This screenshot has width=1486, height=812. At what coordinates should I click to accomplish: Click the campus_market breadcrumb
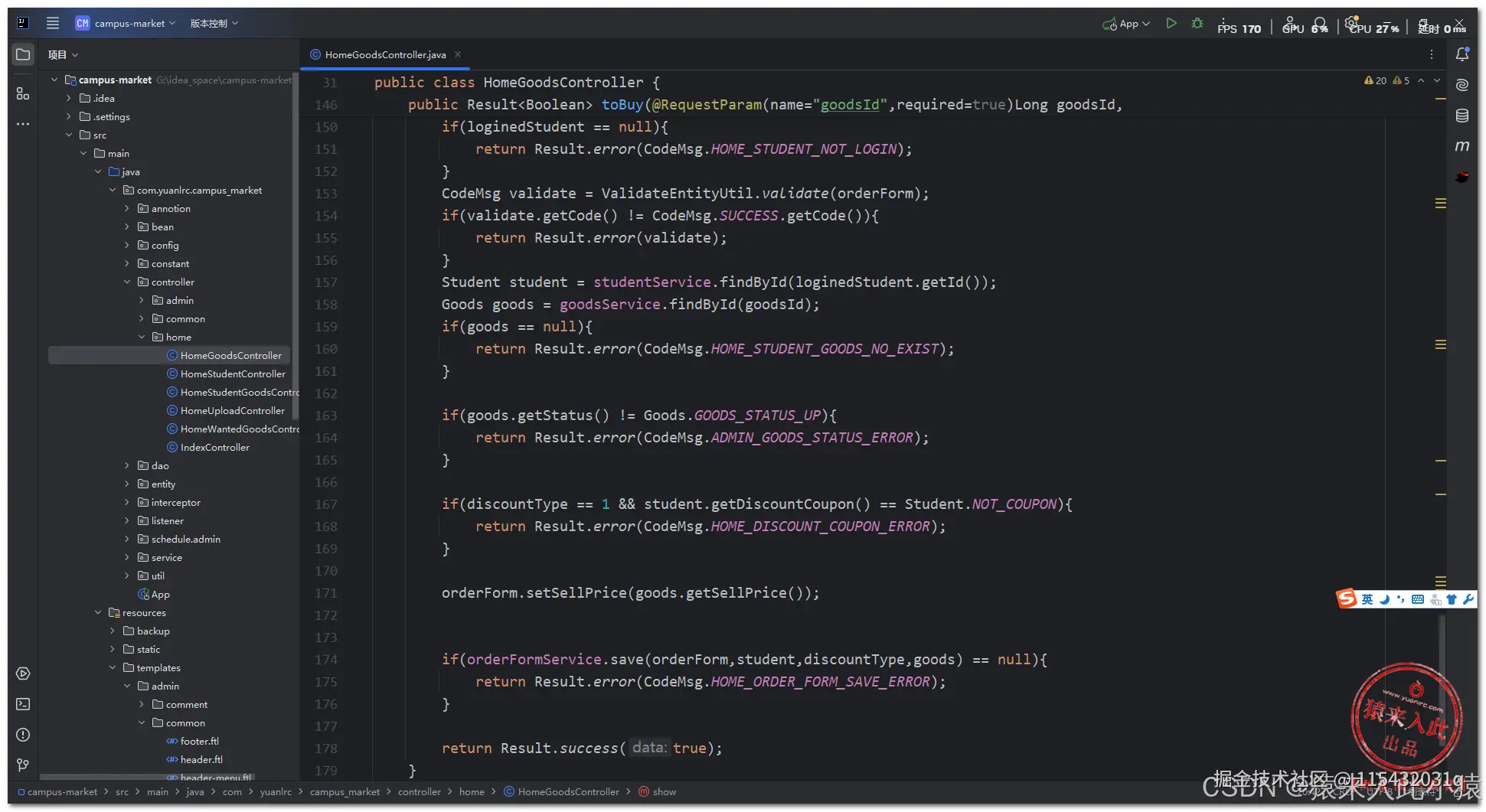coord(345,791)
